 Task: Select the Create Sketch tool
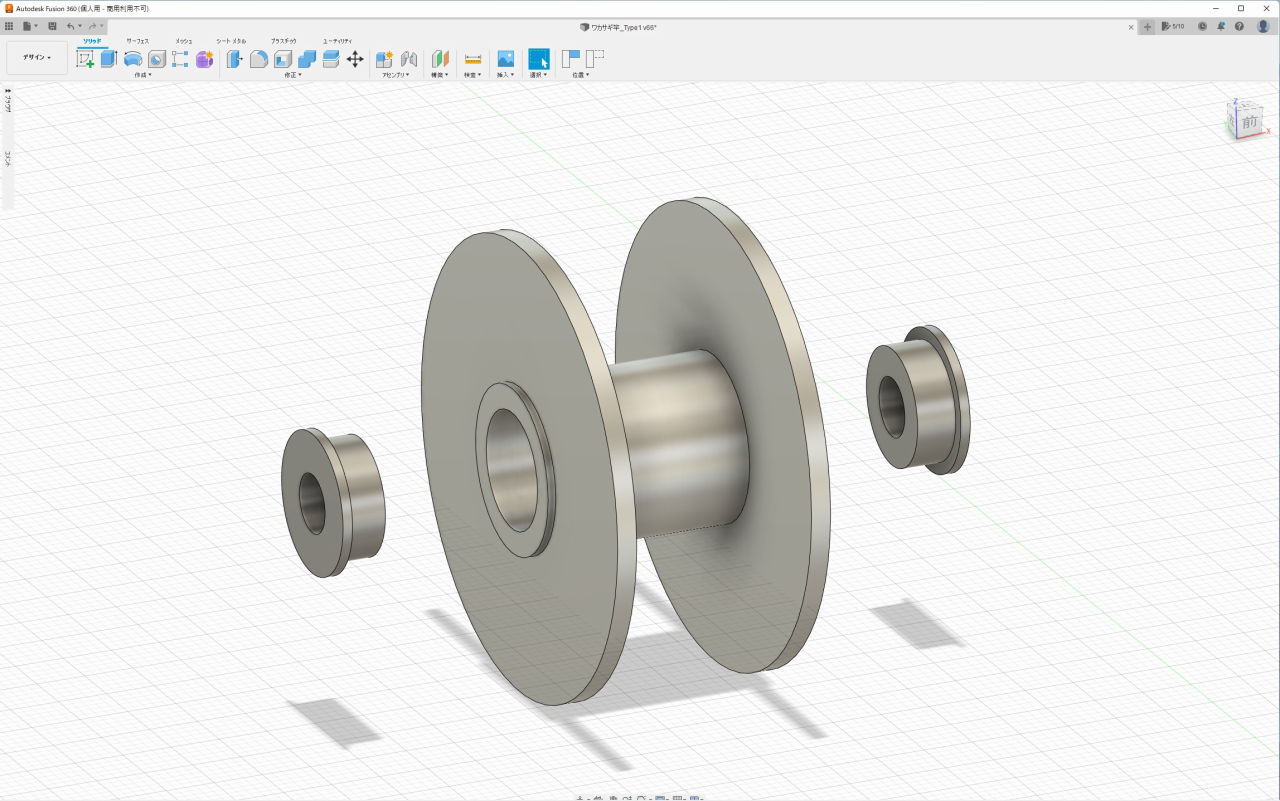pos(85,59)
